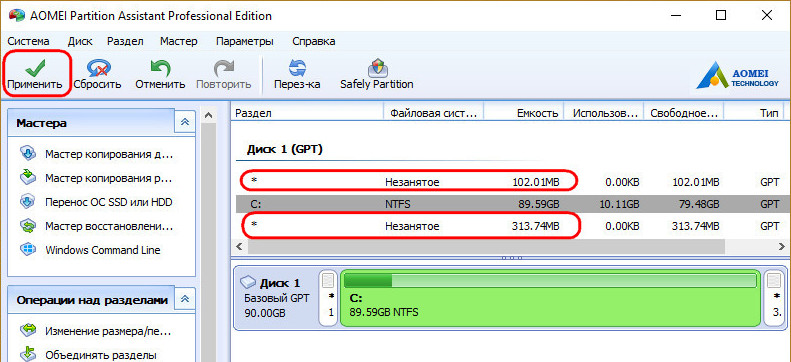Click the Диск 1 (GPT) group header
This screenshot has height=362, width=791.
[285, 149]
